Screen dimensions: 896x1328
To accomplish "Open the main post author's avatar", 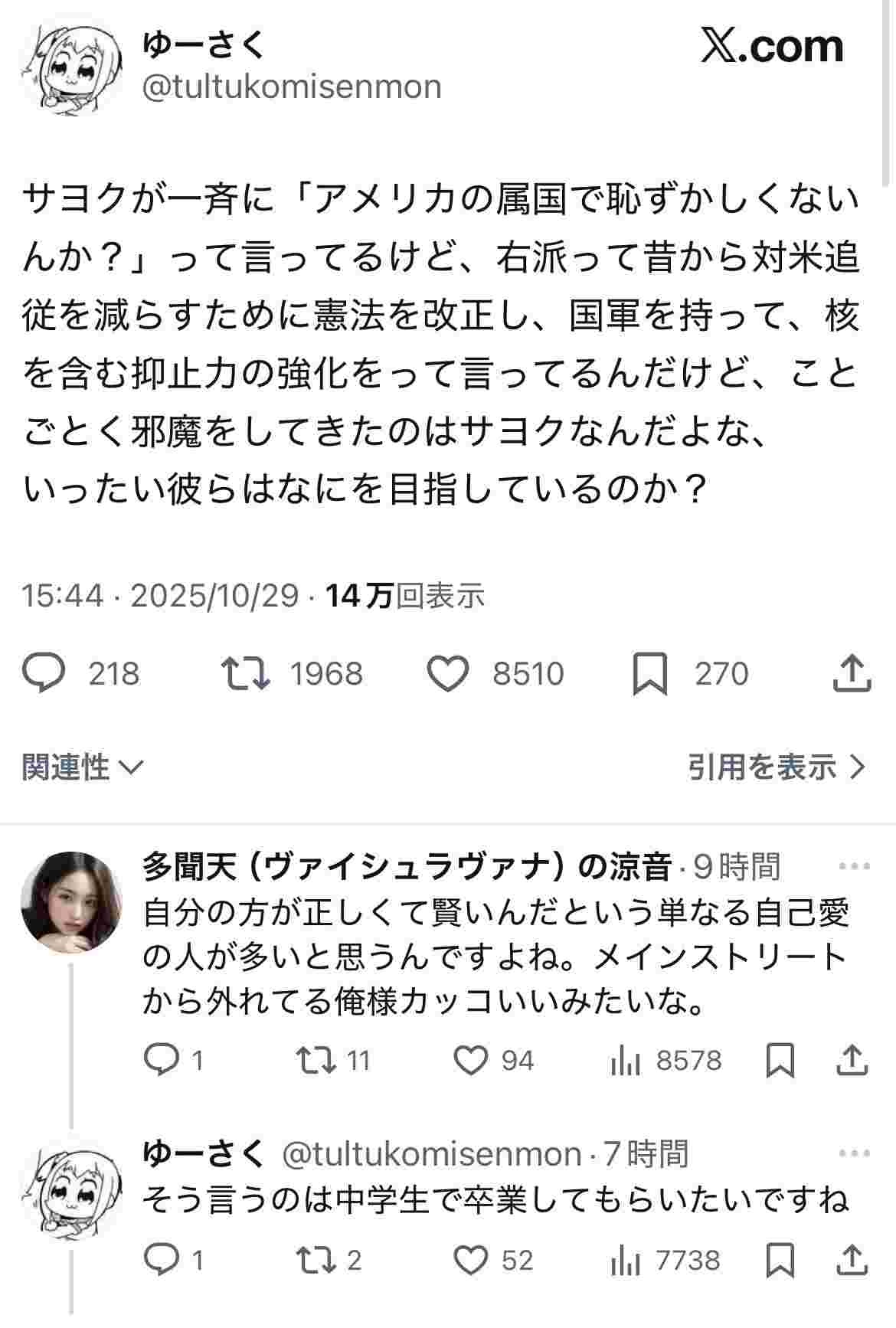I will (70, 69).
